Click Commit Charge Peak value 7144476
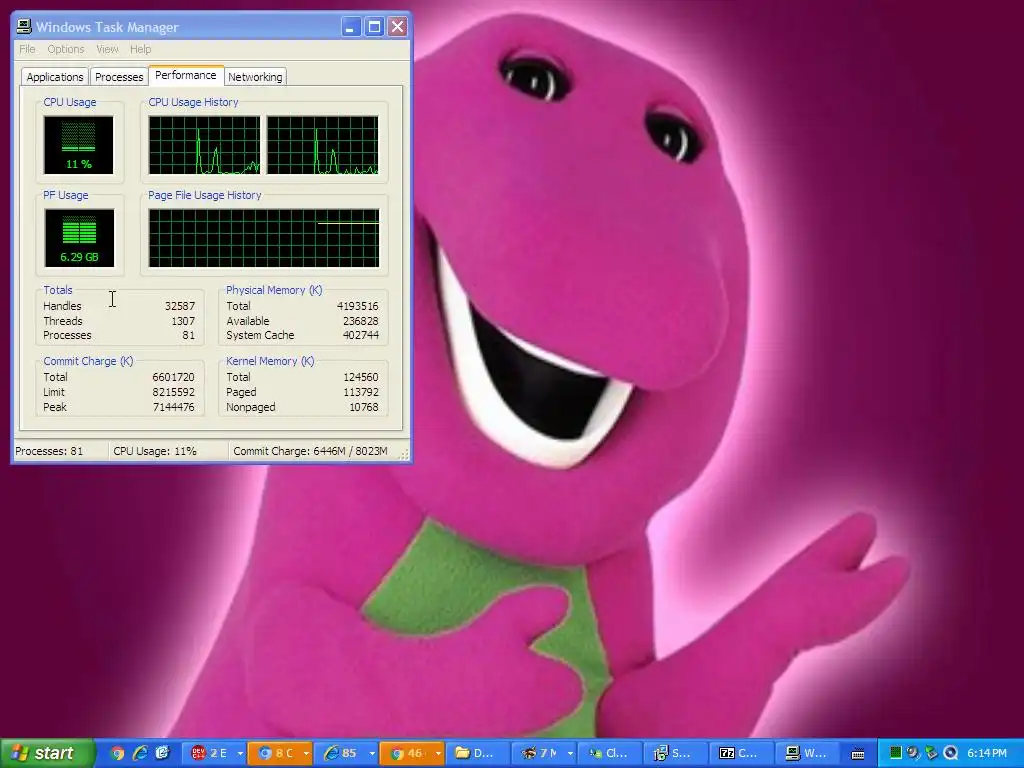The height and width of the screenshot is (768, 1024). [x=173, y=407]
